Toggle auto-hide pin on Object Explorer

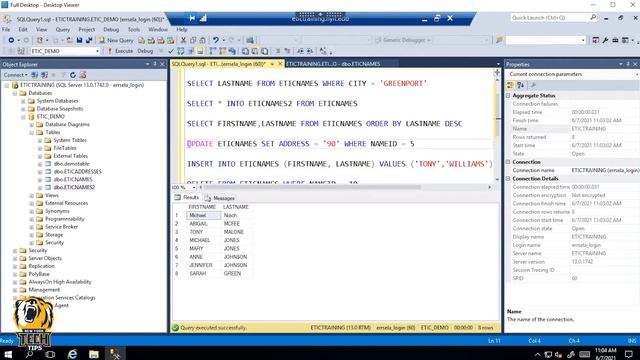coord(155,64)
